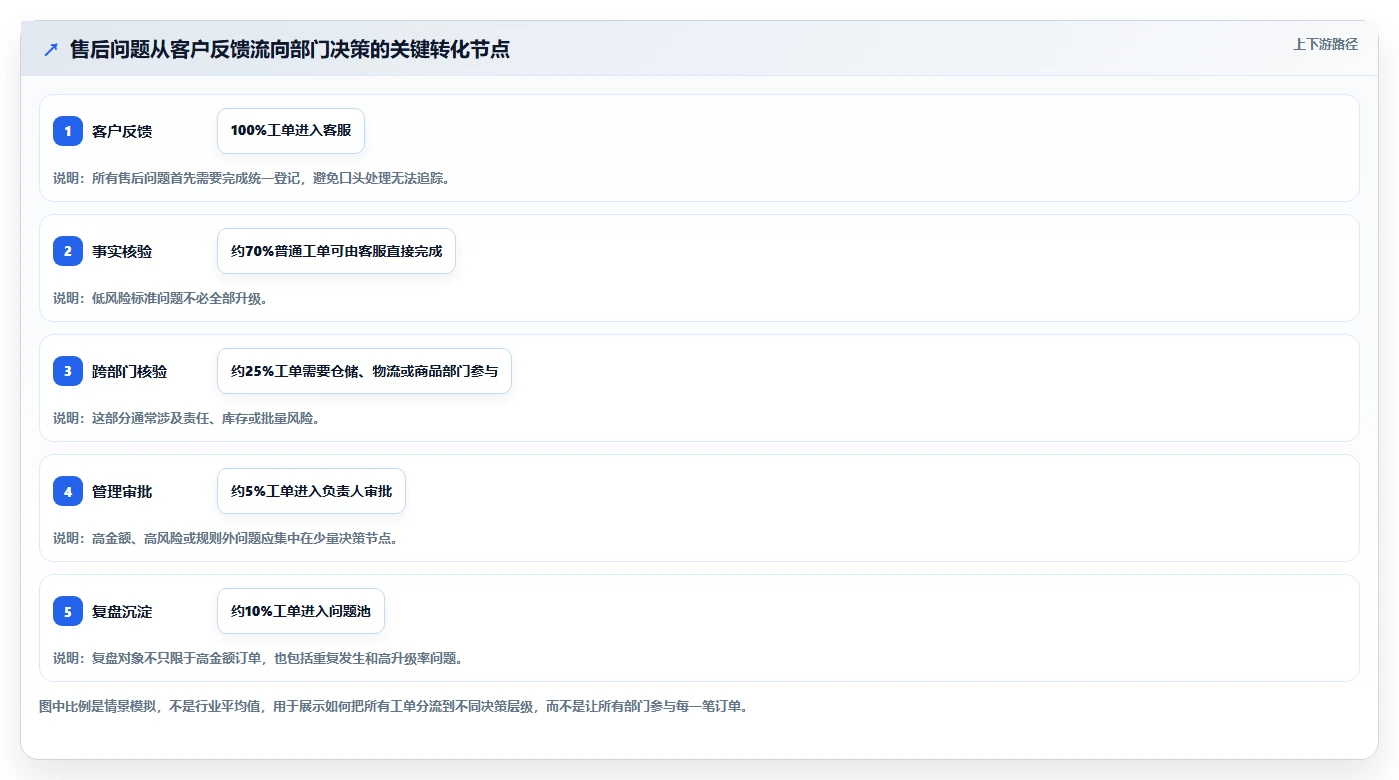Click the arrow icon beside the title
1399x780 pixels.
[51, 50]
